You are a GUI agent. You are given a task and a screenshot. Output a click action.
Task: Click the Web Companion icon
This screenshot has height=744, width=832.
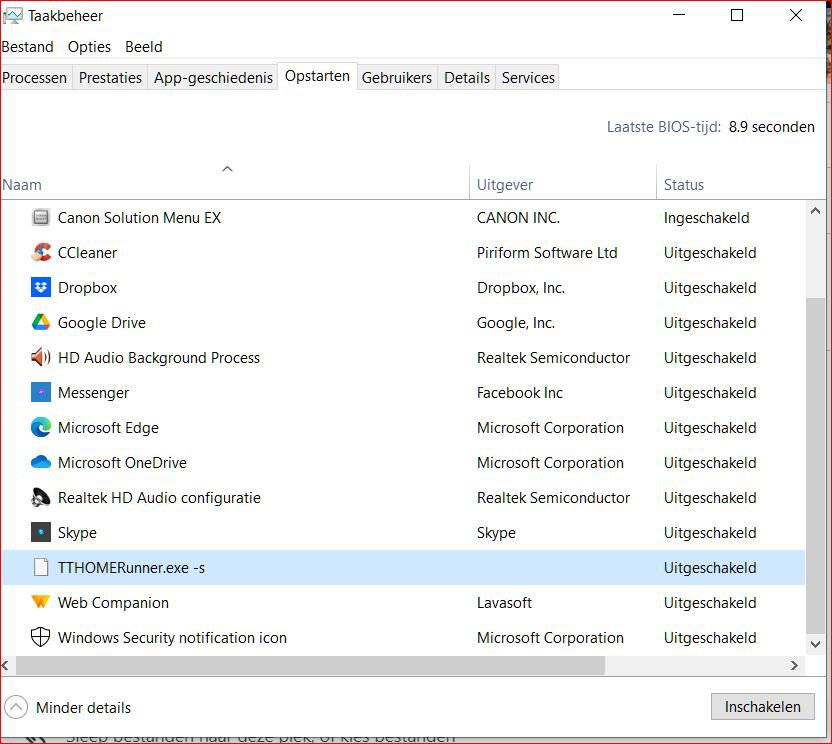41,602
